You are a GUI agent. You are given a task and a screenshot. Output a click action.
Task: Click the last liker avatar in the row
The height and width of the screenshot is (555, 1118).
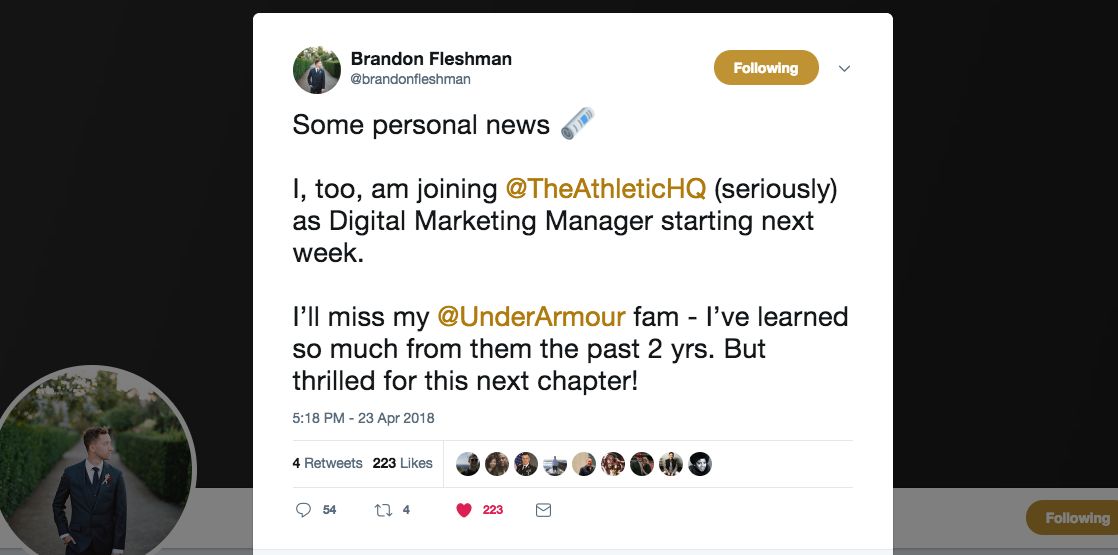tap(700, 464)
